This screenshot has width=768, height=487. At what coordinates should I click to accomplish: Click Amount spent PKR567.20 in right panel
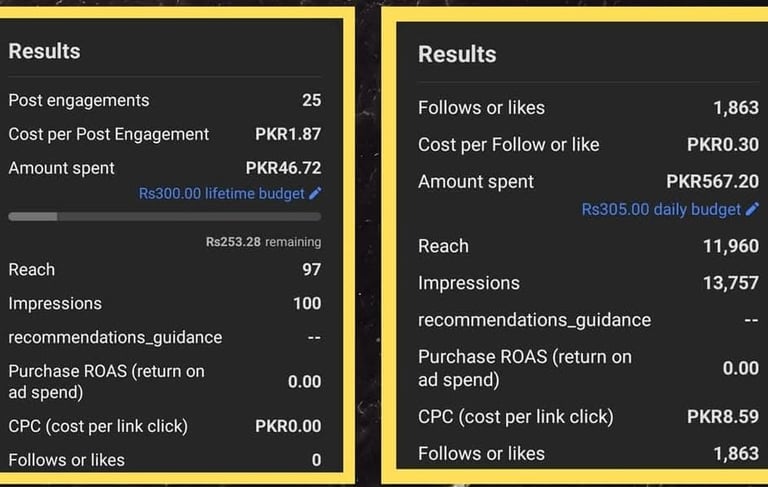[713, 182]
